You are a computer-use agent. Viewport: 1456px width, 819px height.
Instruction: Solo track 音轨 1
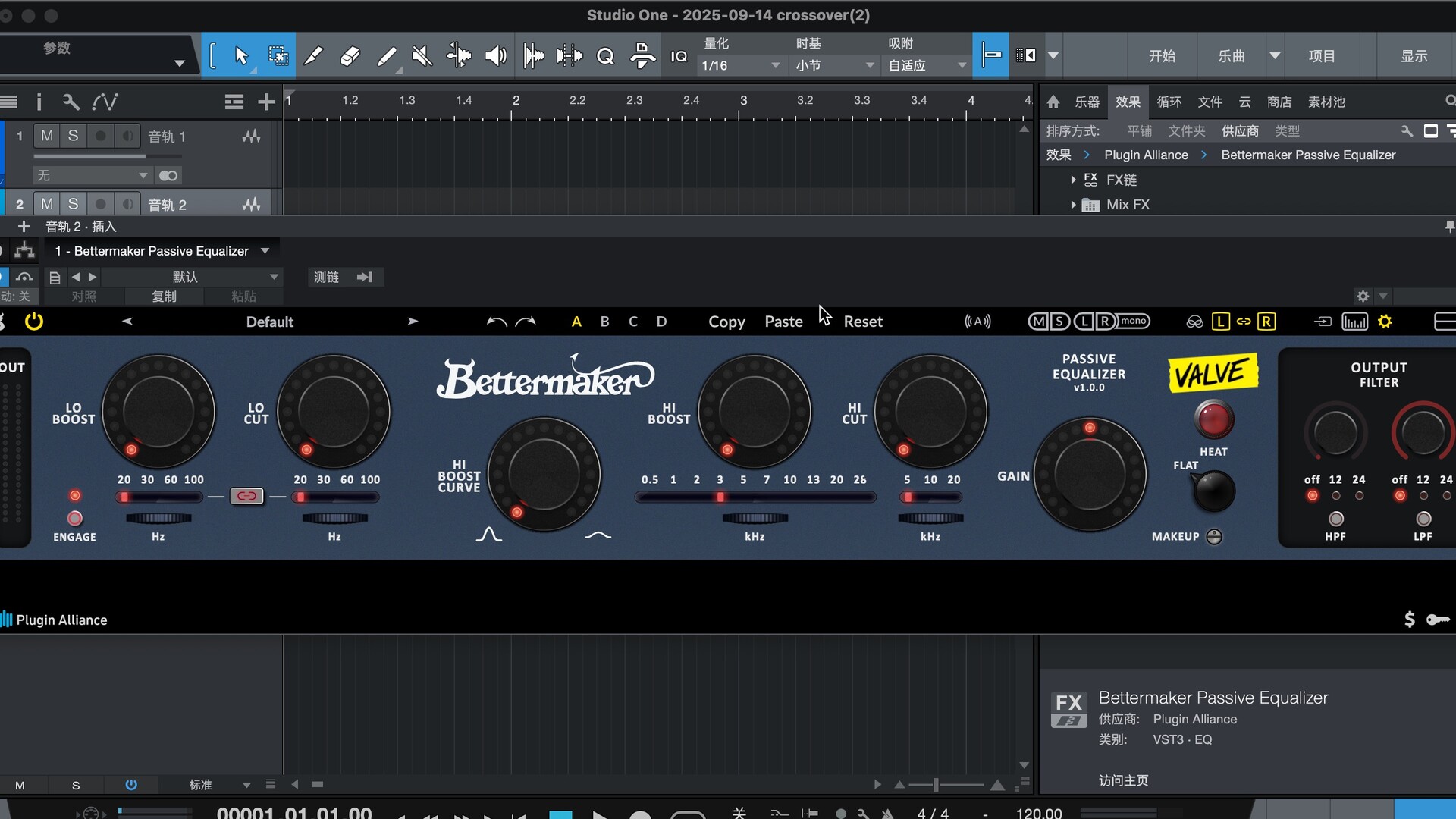tap(73, 136)
